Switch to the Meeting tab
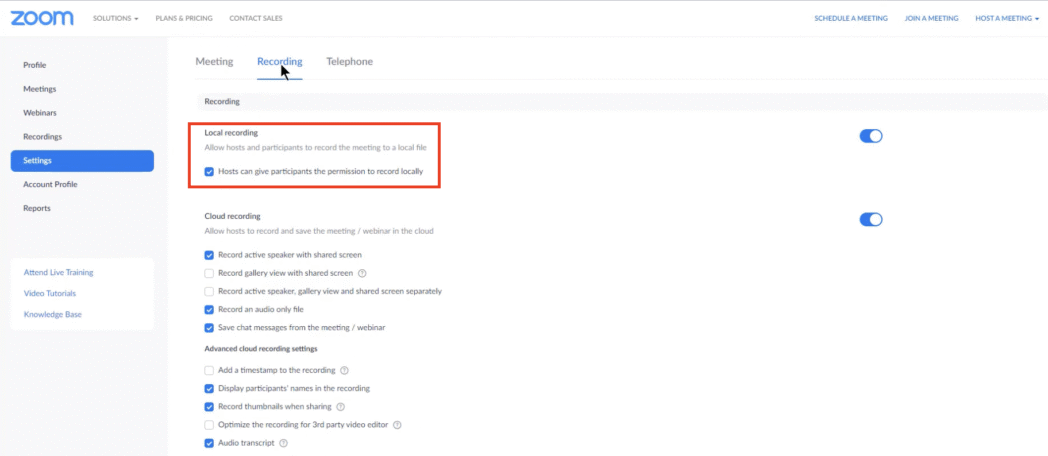The height and width of the screenshot is (456, 1048). pyautogui.click(x=214, y=62)
